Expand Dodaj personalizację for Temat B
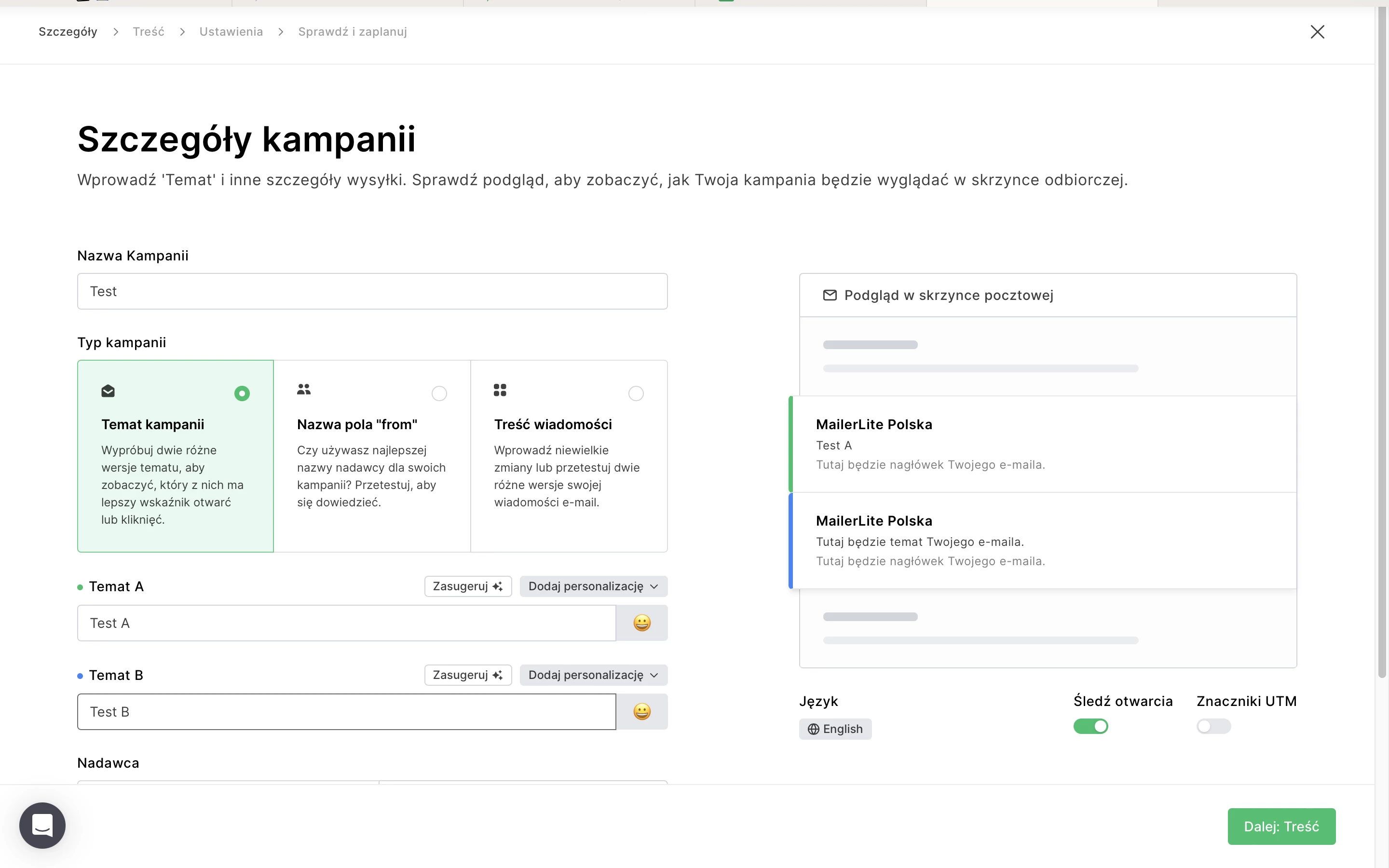This screenshot has height=868, width=1389. (x=593, y=675)
